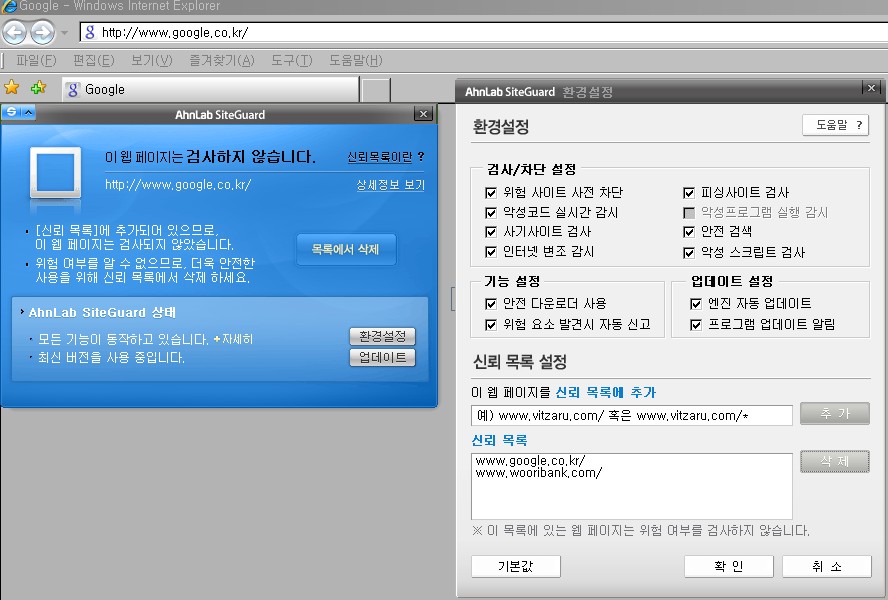Toggle 엔진 자동 업데이트 checkbox
Viewport: 888px width, 600px height.
point(696,304)
